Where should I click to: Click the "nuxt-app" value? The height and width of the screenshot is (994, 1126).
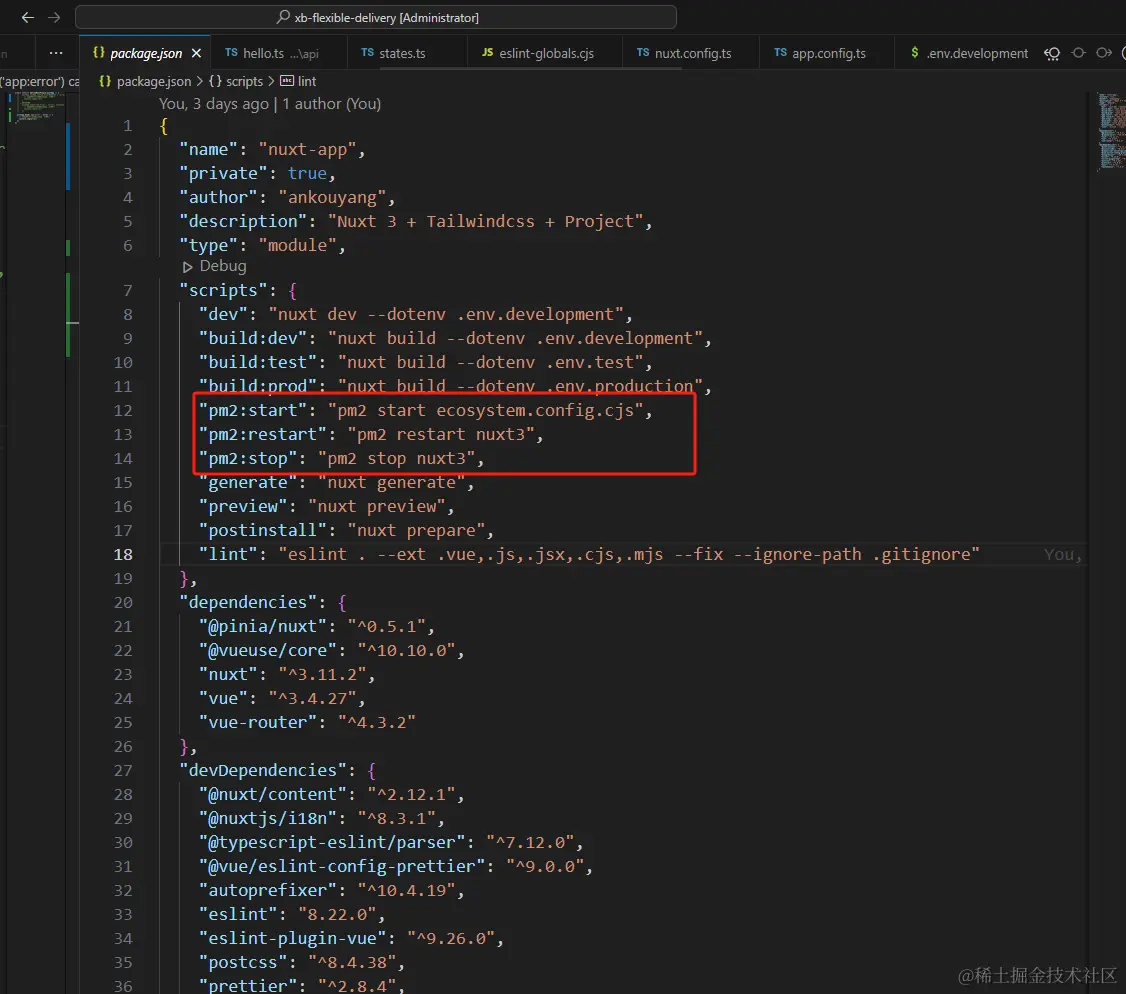[x=307, y=149]
